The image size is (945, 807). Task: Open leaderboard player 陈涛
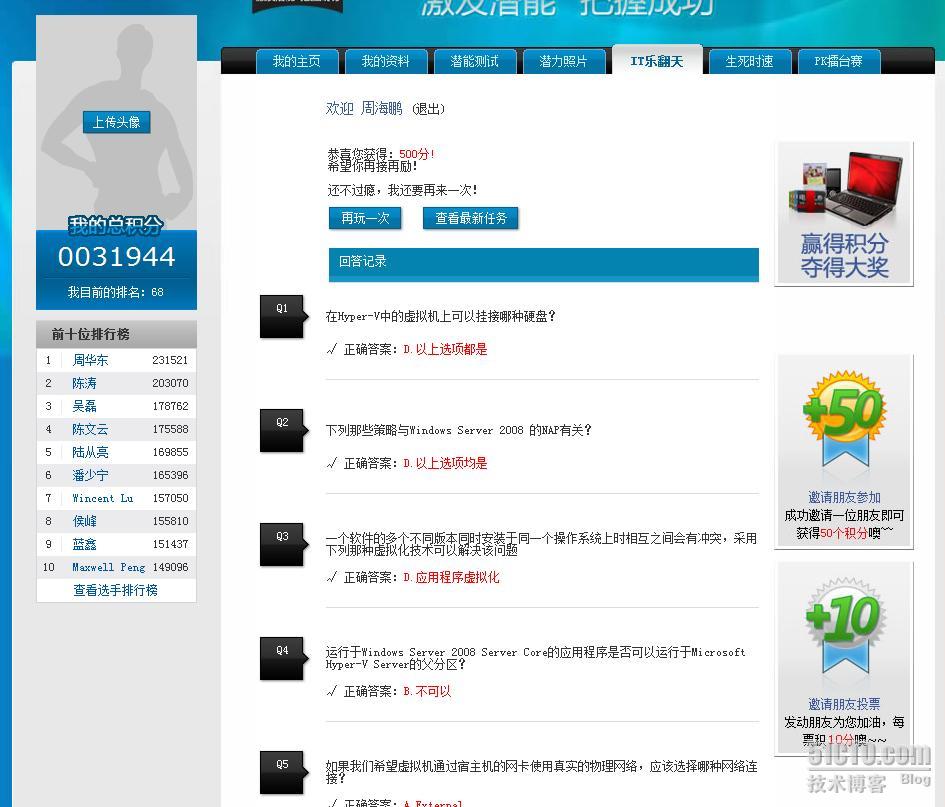tap(84, 383)
